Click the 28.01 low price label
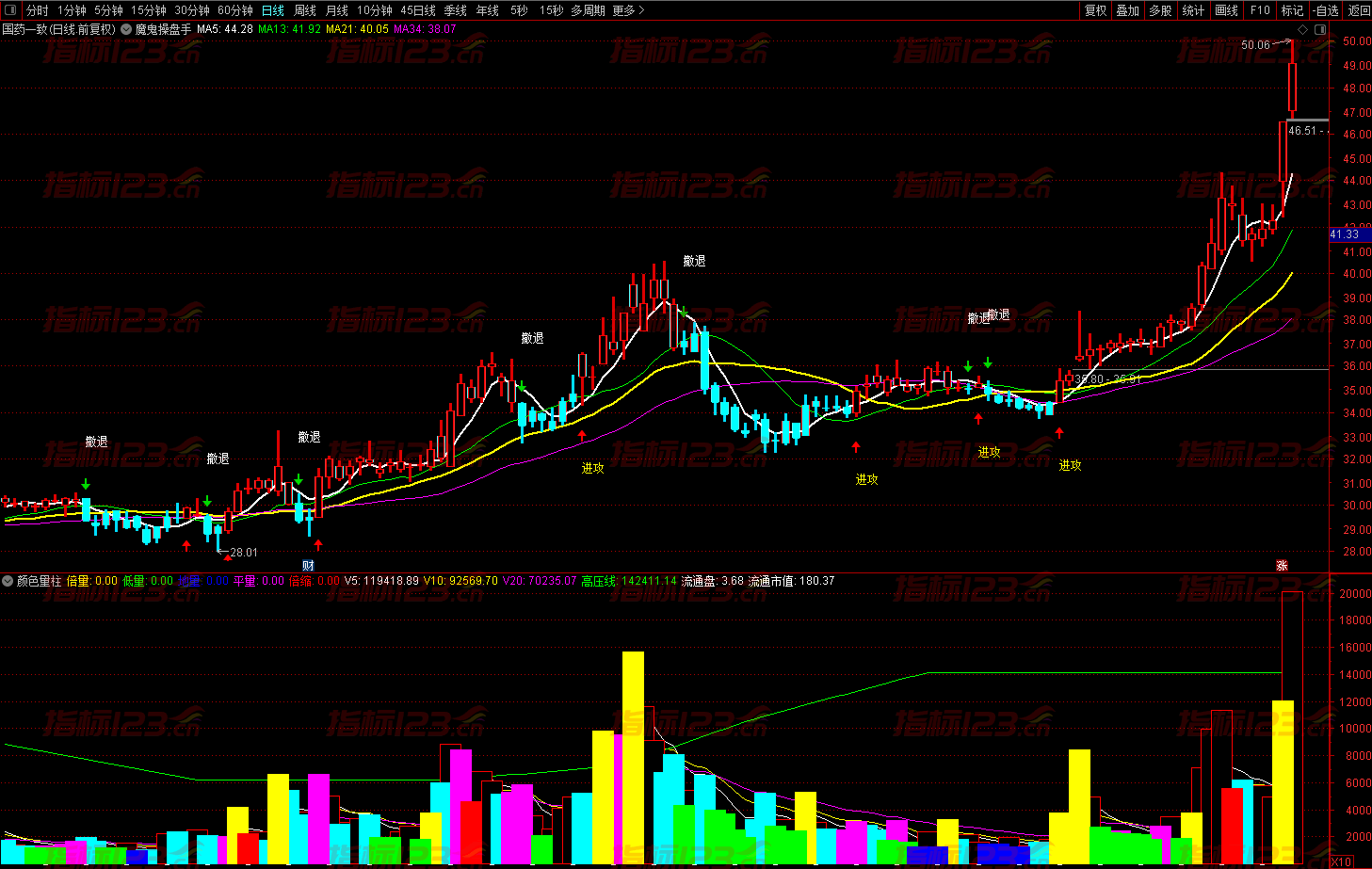 click(x=244, y=553)
